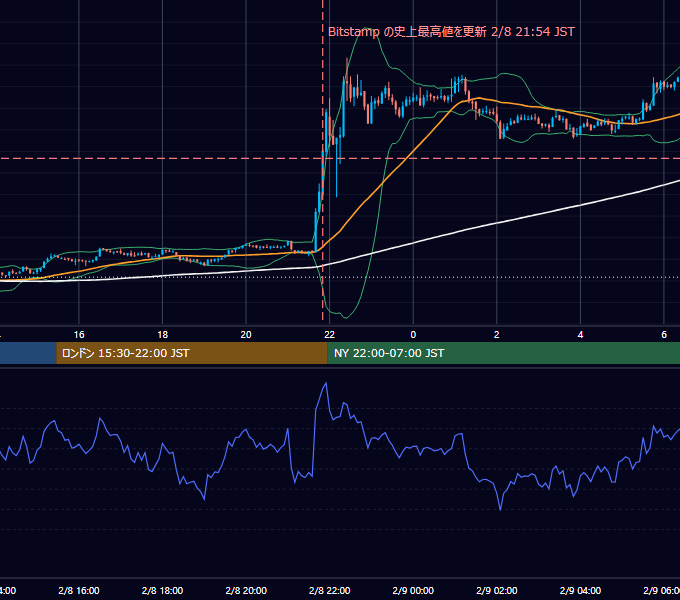
Task: Click the 2/8 20:00 date label
Action: (x=246, y=590)
